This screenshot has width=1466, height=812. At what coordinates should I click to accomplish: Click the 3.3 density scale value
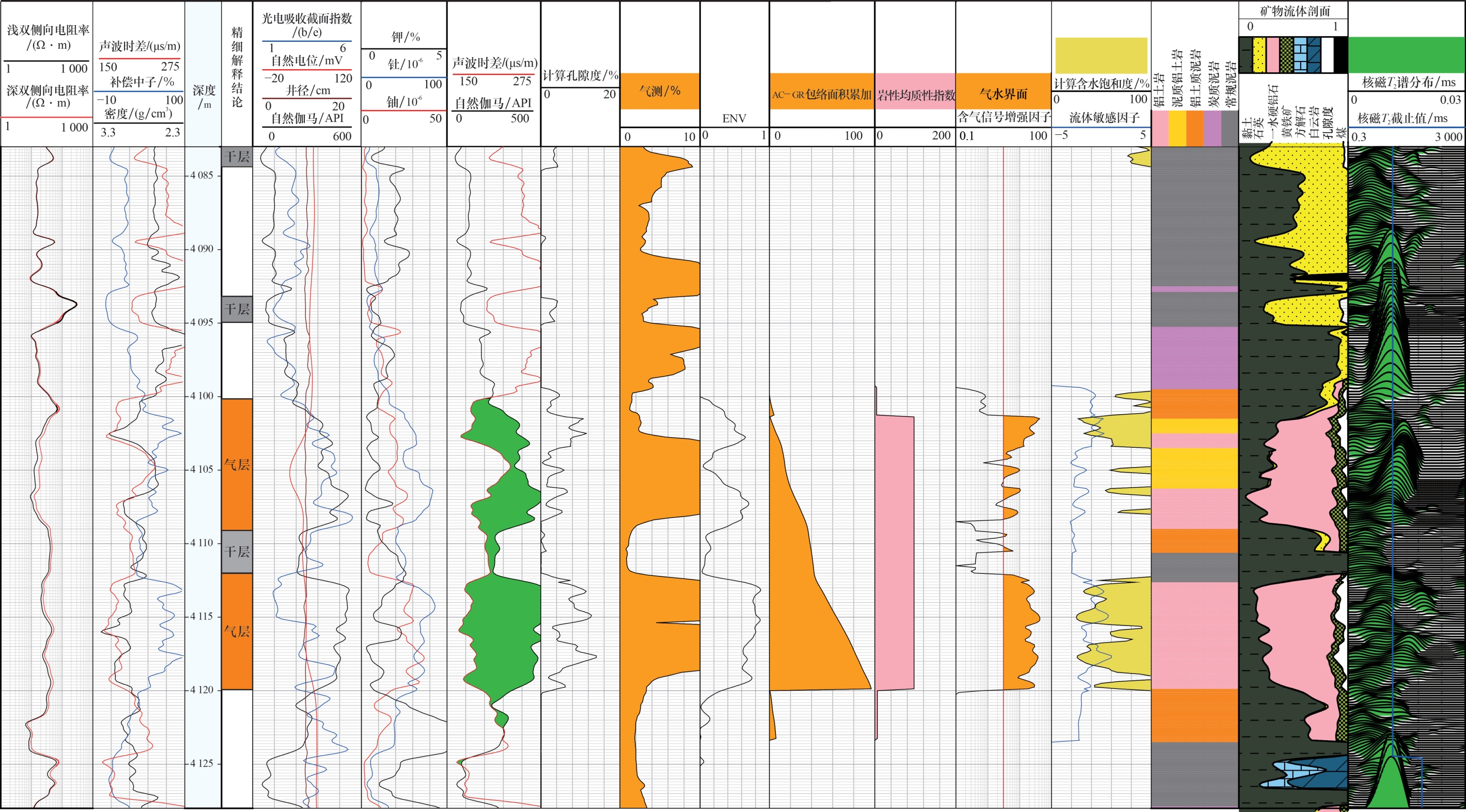click(x=107, y=133)
